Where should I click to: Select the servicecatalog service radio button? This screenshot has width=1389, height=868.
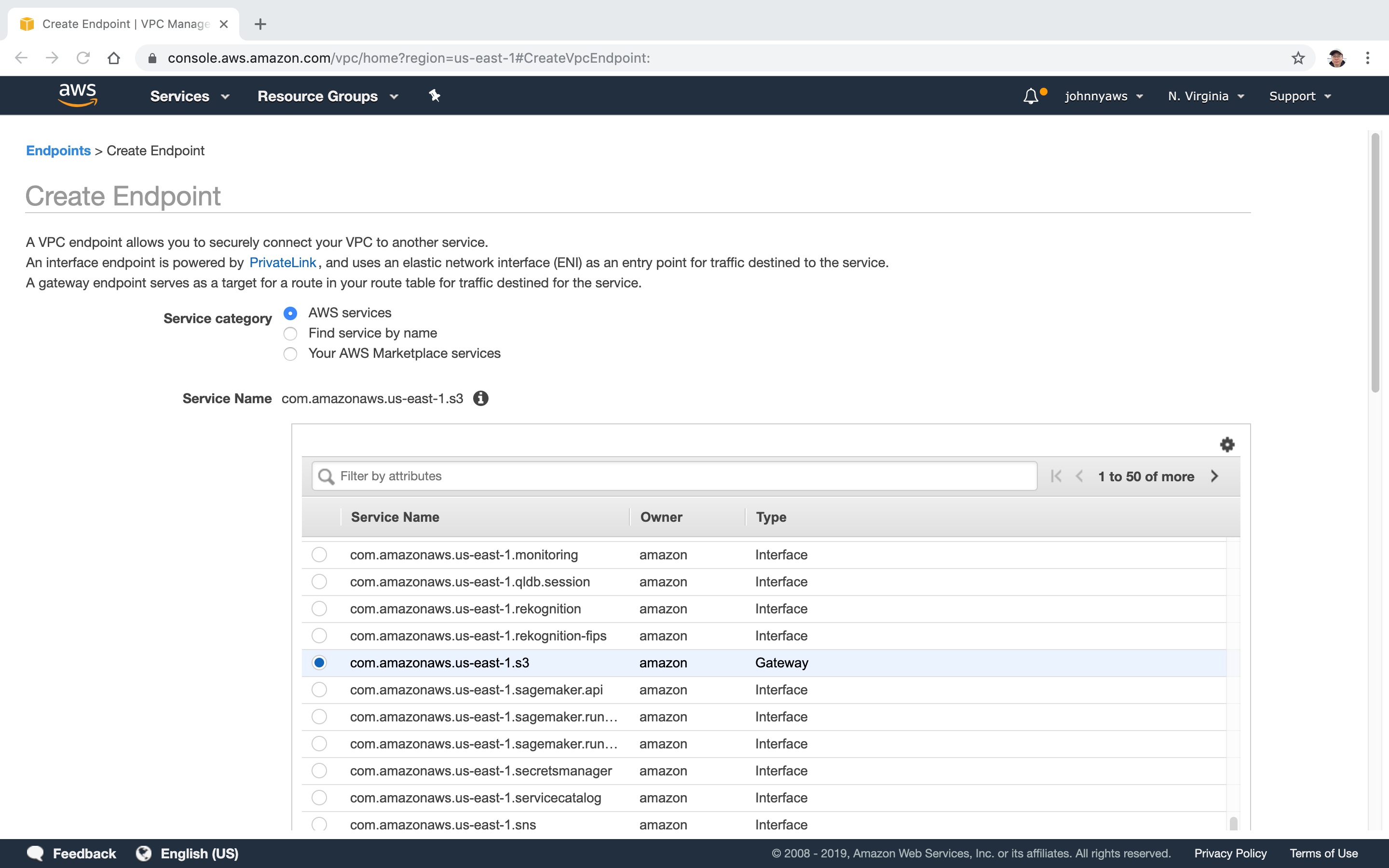coord(319,798)
